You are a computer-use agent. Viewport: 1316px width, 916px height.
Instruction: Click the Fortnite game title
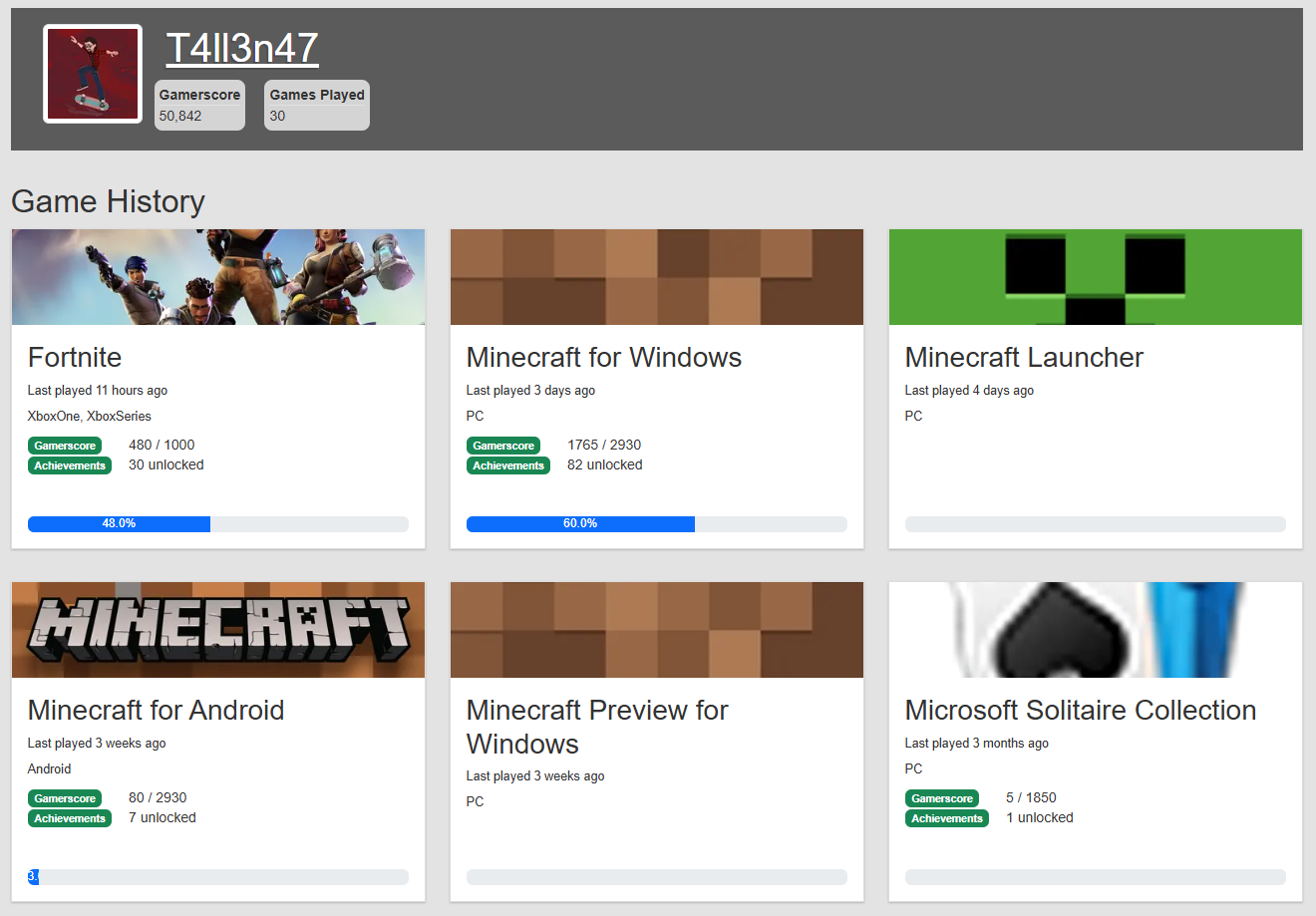(75, 357)
